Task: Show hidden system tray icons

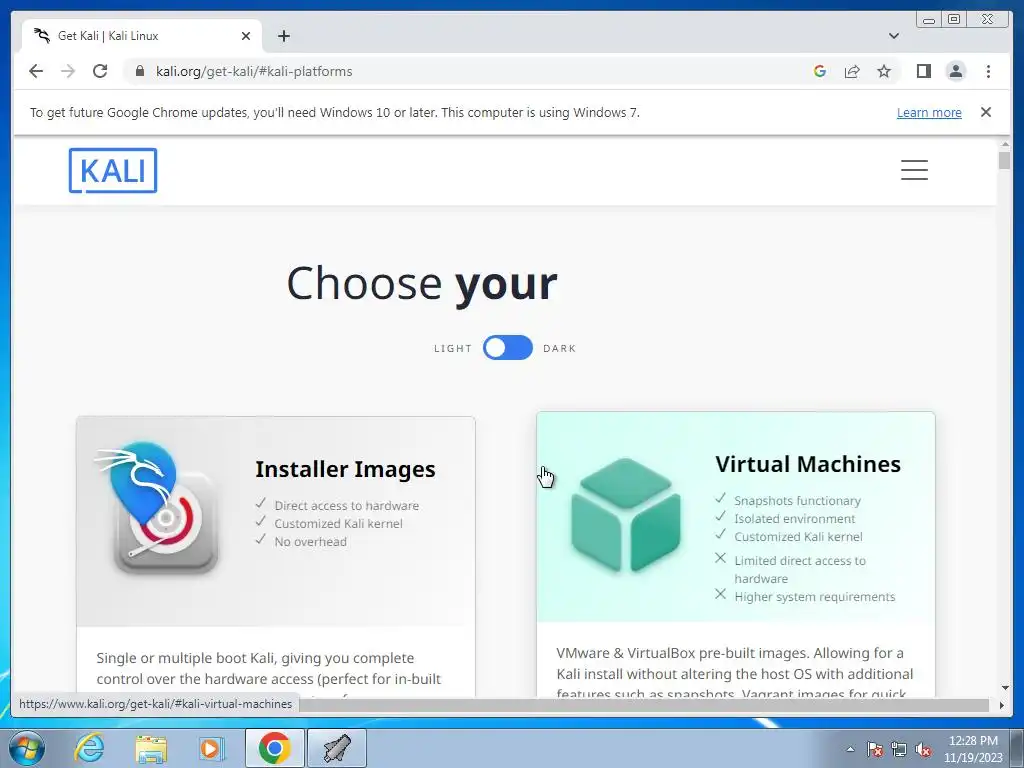Action: [x=850, y=749]
